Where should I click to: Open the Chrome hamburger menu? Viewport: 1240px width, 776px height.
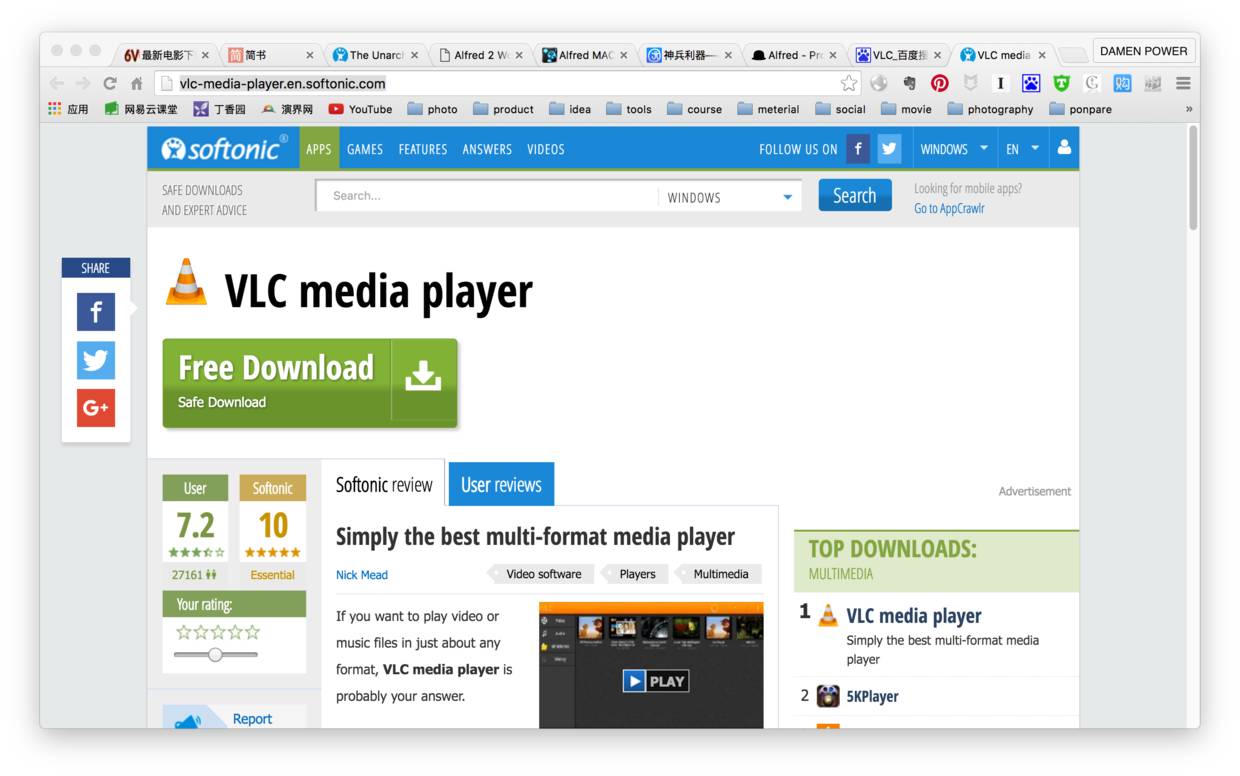coord(1183,83)
